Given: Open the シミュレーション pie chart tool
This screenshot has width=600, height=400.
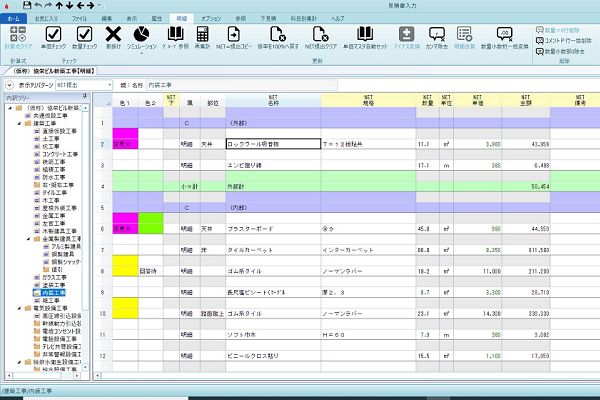Looking at the screenshot, I should 141,34.
